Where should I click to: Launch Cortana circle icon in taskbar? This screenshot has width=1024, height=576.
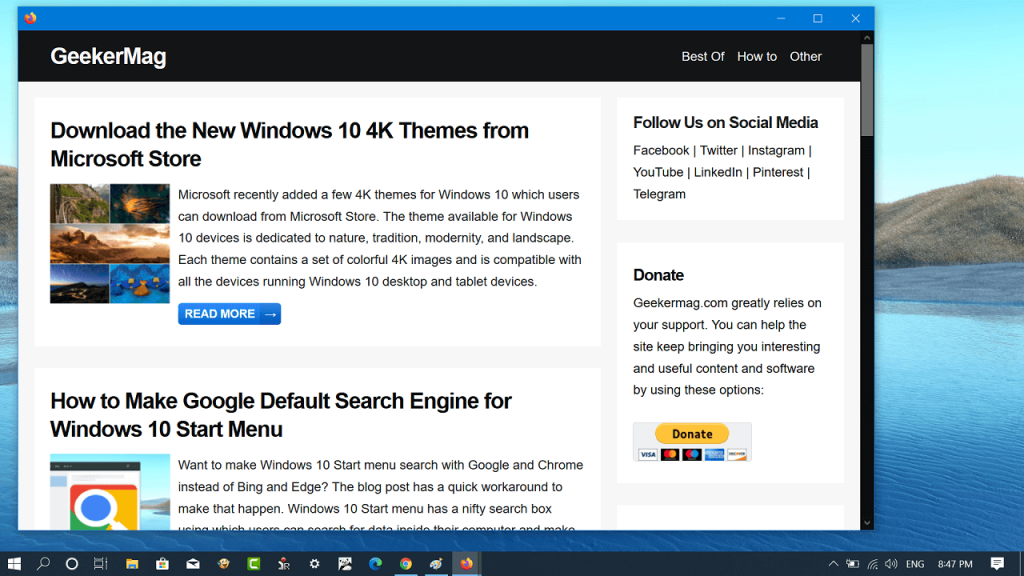click(x=72, y=564)
